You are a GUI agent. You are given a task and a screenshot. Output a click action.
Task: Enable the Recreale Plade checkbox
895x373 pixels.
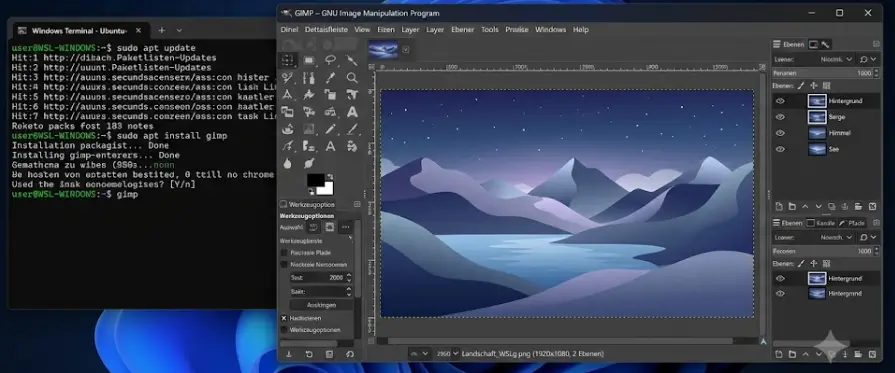click(x=284, y=252)
